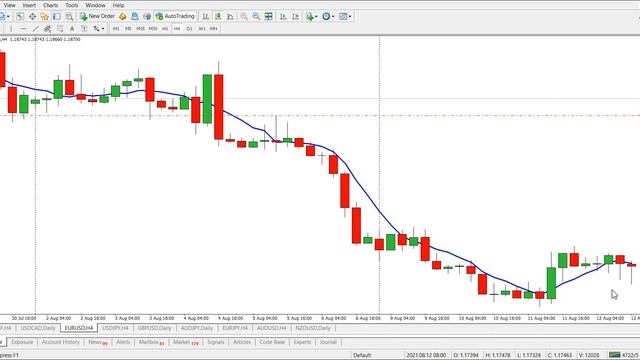The width and height of the screenshot is (640, 360).
Task: Toggle chart auto scroll icon
Action: coord(283,16)
